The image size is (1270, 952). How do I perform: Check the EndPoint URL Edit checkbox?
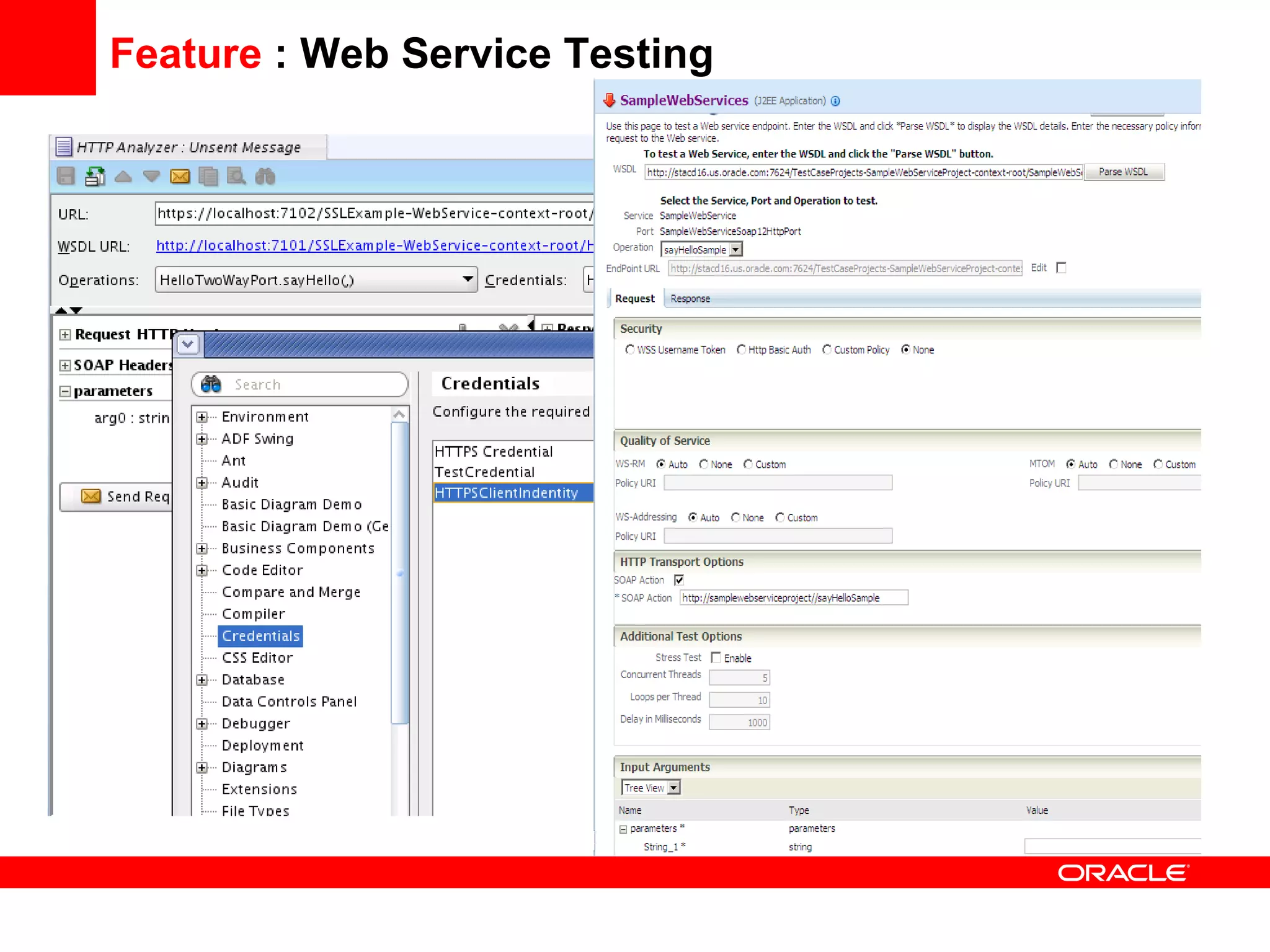click(x=1061, y=268)
